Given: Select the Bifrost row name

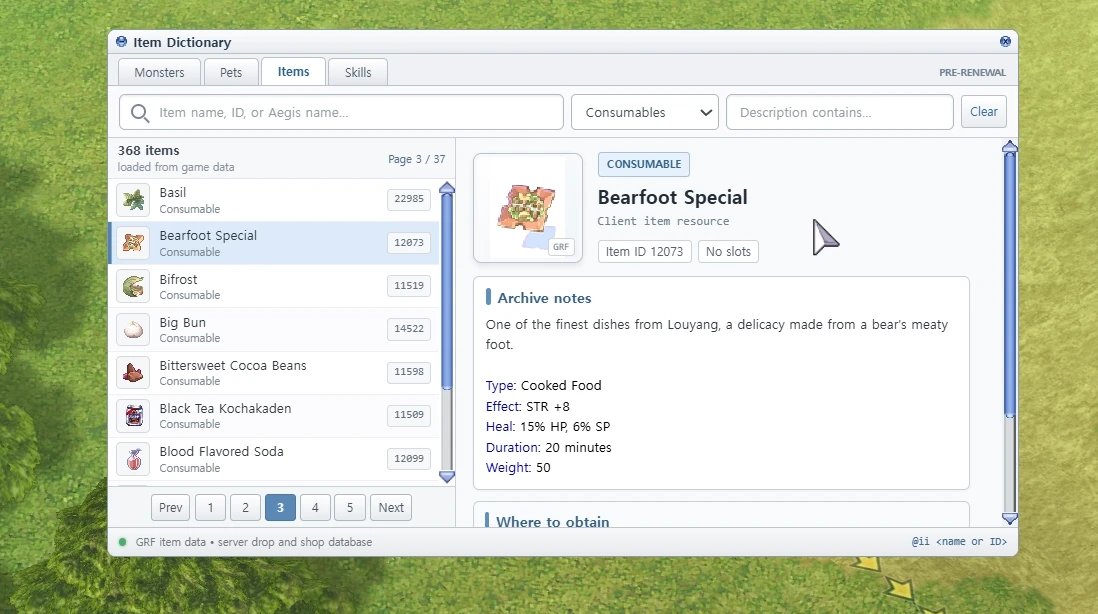Looking at the screenshot, I should coord(179,279).
